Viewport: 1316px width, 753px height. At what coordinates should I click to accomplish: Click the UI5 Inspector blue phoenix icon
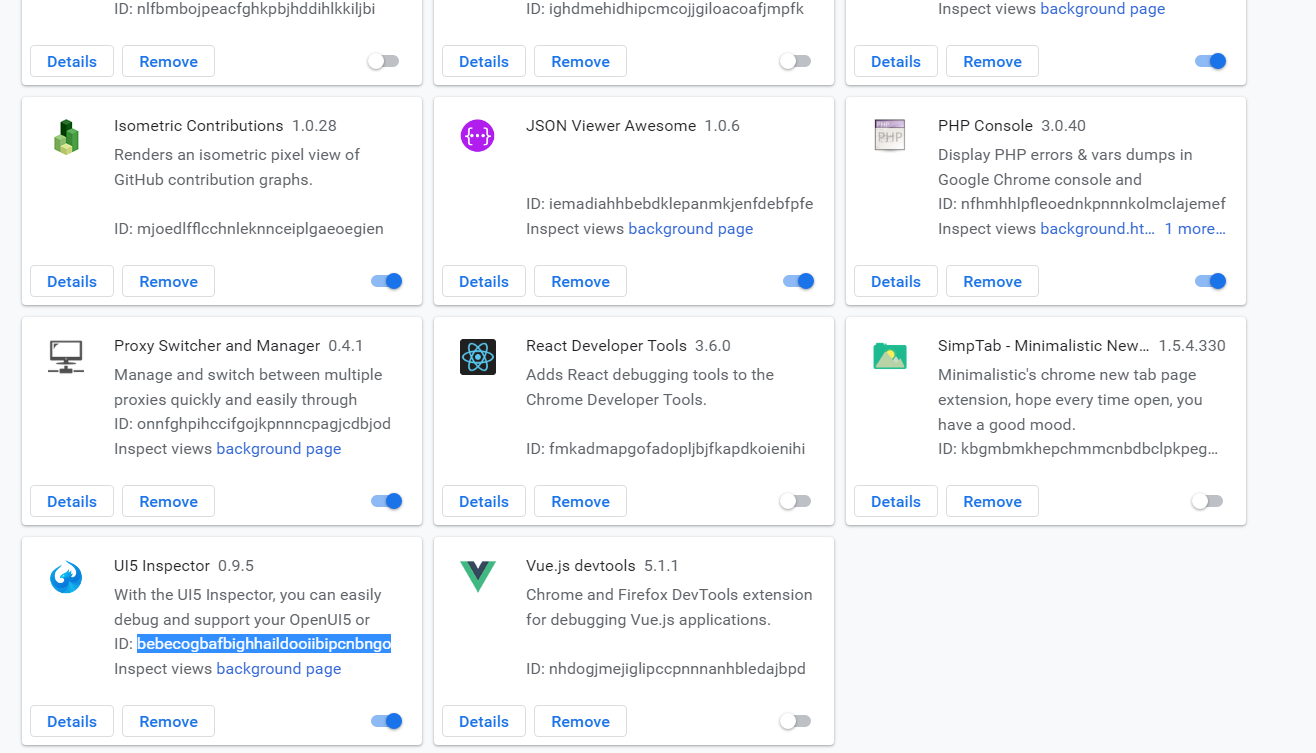click(x=66, y=577)
